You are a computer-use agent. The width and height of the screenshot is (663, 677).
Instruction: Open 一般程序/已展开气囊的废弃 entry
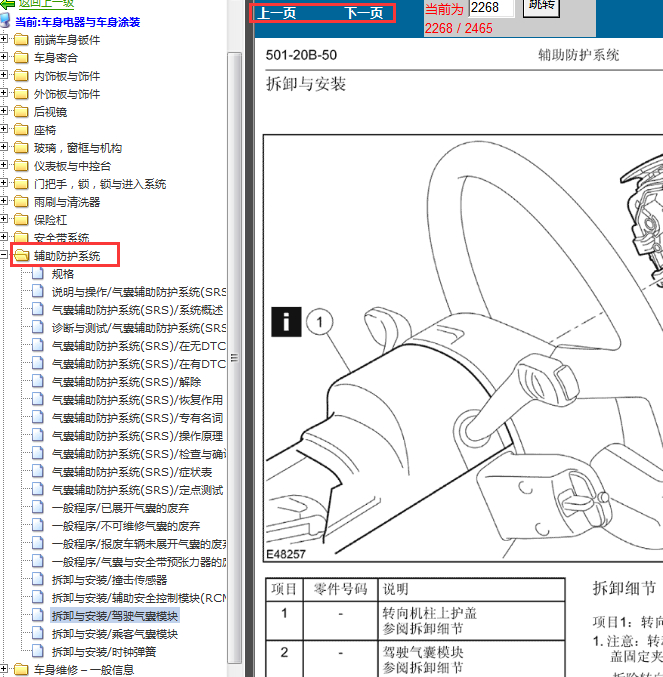click(120, 508)
